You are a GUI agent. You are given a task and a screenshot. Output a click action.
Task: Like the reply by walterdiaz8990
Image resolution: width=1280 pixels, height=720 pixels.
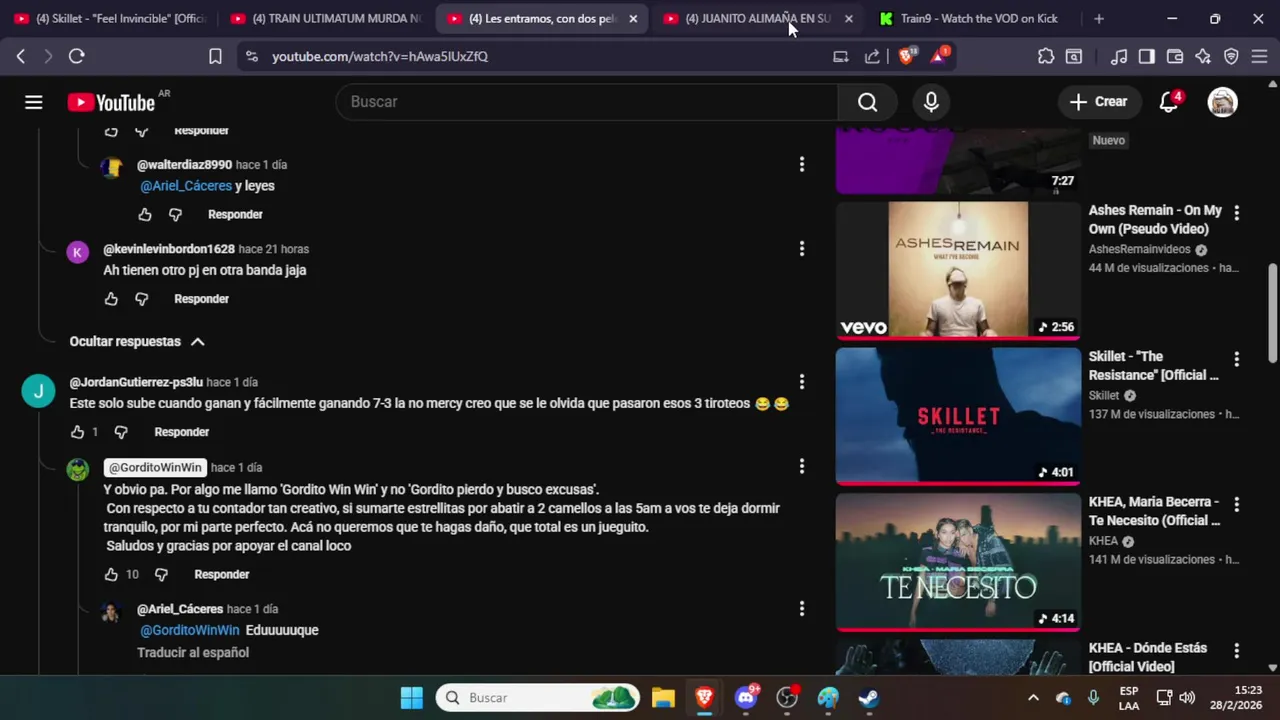tap(145, 215)
